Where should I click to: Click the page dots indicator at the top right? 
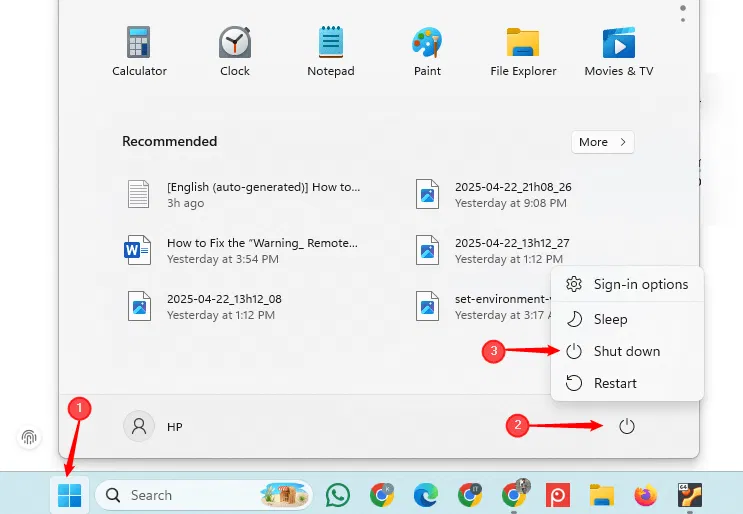[x=683, y=14]
